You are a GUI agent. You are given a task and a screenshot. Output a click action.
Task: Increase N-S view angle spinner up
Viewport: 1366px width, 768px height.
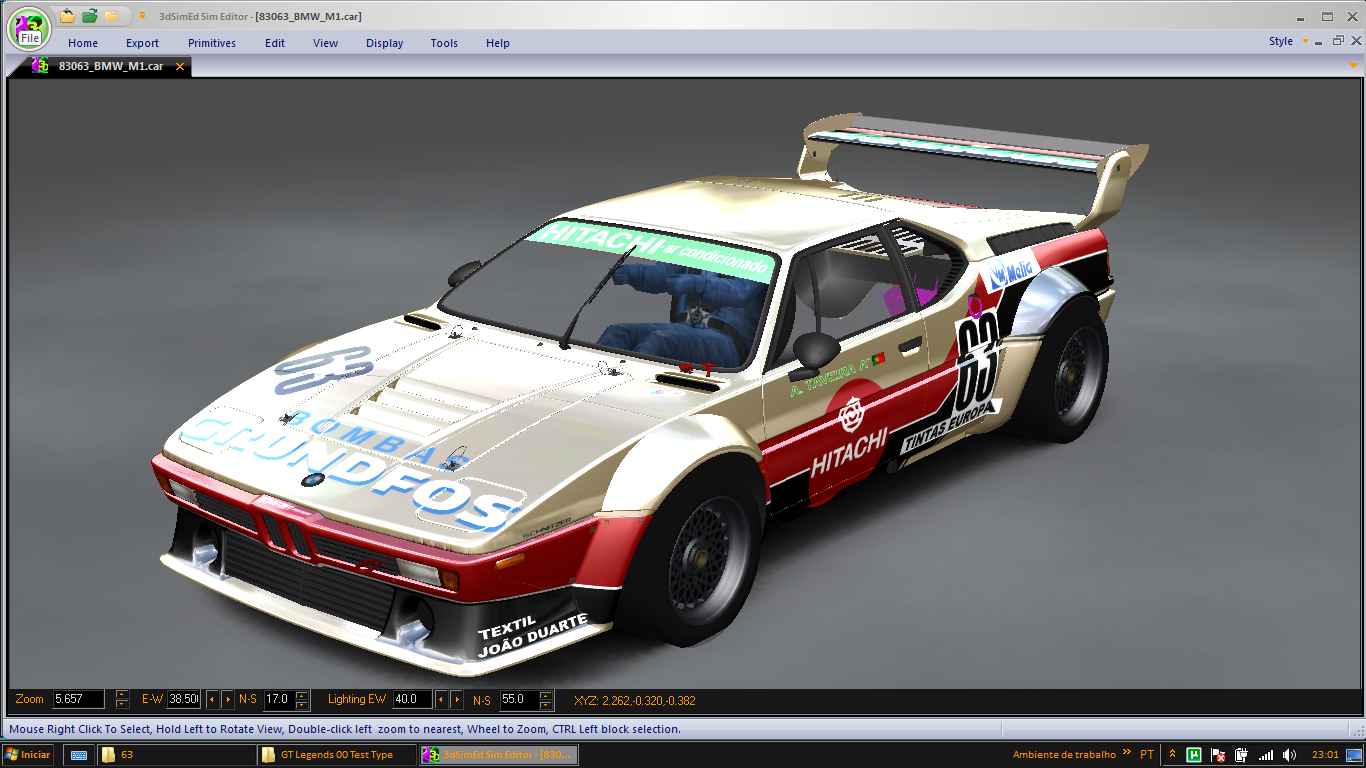tap(302, 695)
